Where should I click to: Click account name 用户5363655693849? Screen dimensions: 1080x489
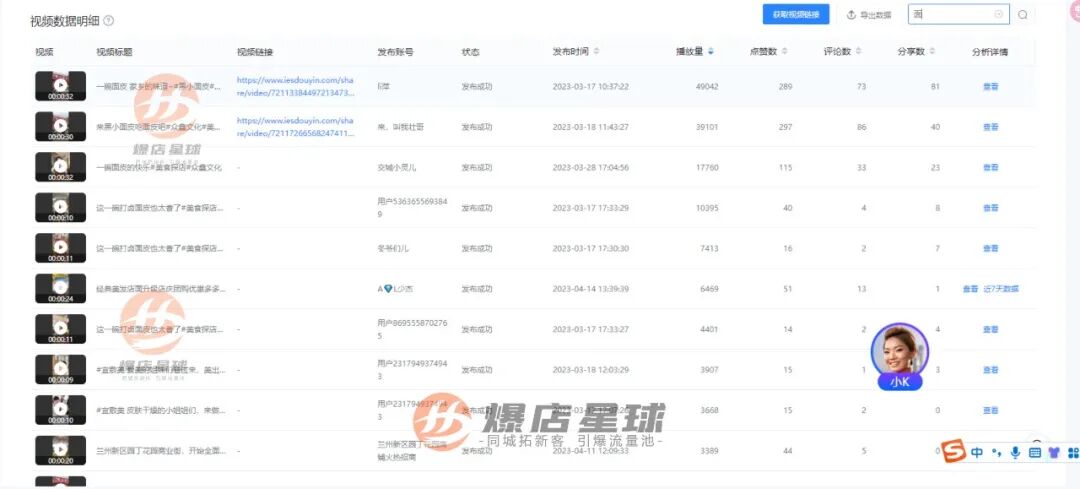click(412, 208)
